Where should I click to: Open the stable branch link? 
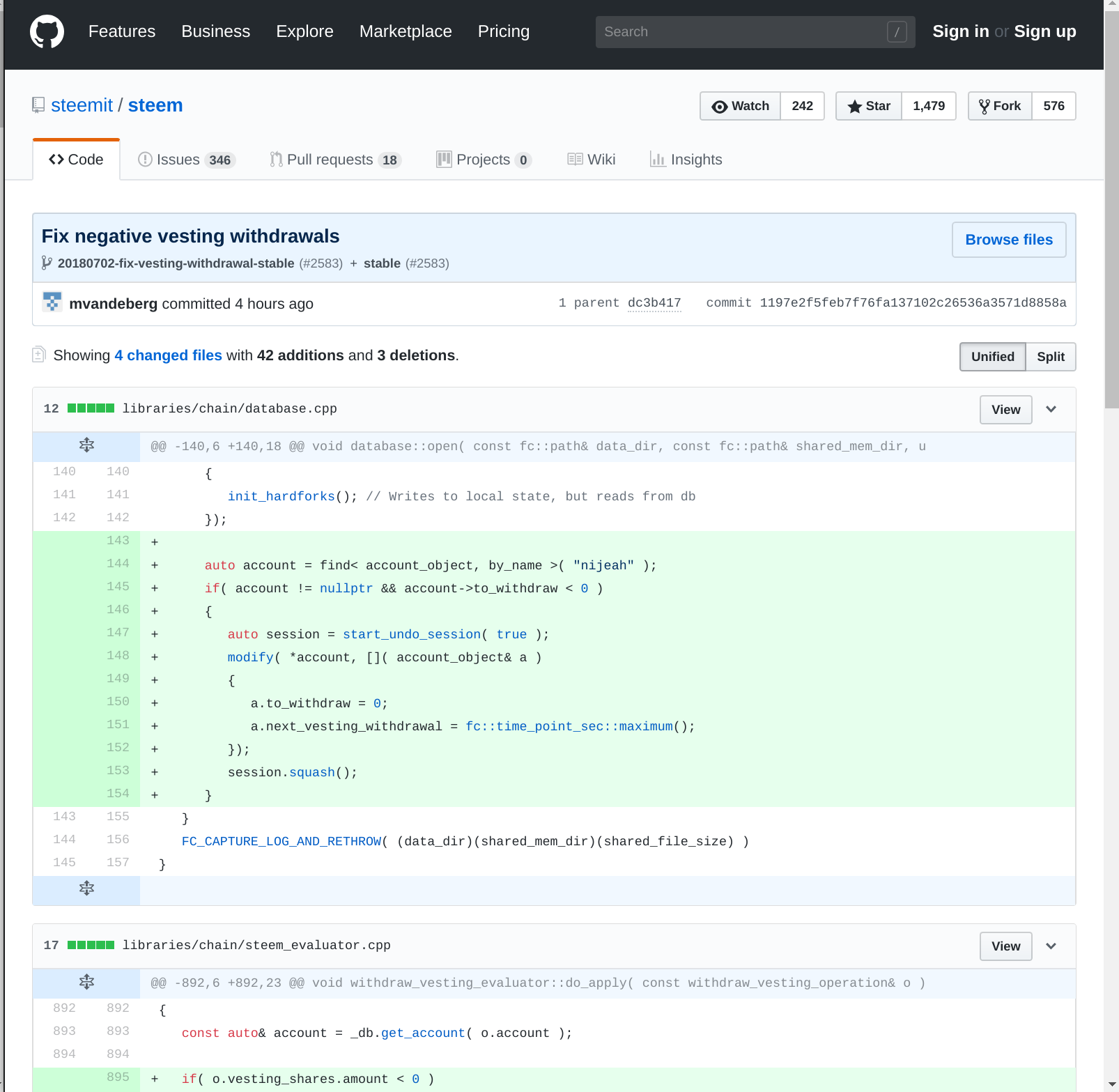tap(382, 263)
